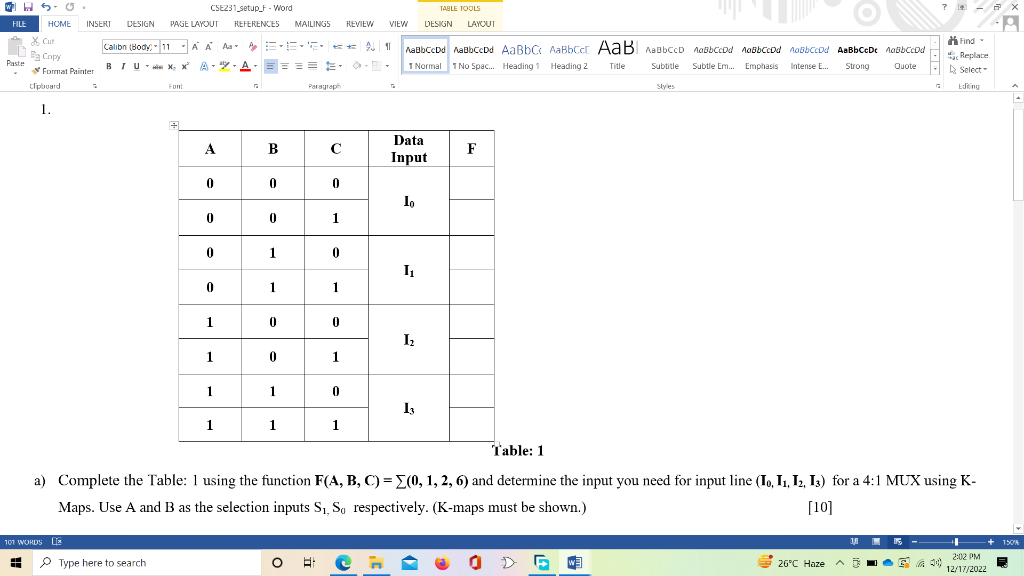Open Word Help question mark icon
The image size is (1024, 576).
pyautogui.click(x=944, y=7)
